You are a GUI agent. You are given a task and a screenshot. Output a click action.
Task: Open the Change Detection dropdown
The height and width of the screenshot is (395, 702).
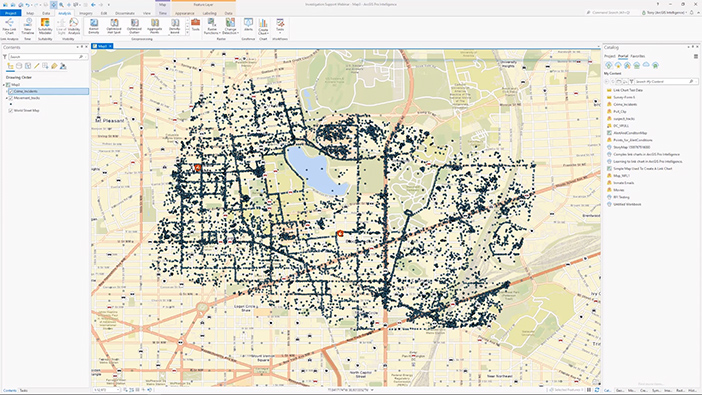(x=230, y=26)
